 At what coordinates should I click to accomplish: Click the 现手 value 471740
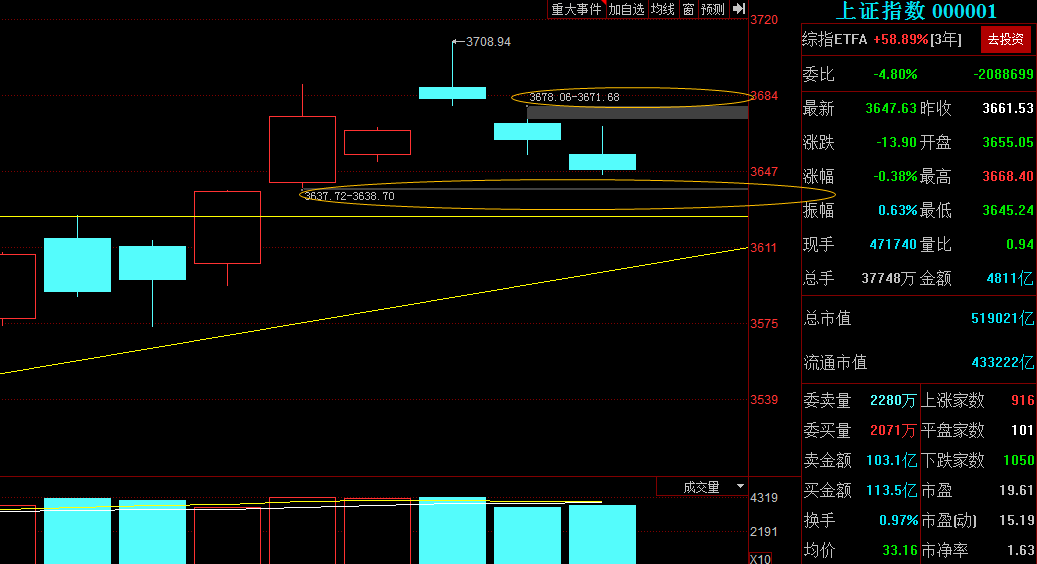click(x=893, y=244)
